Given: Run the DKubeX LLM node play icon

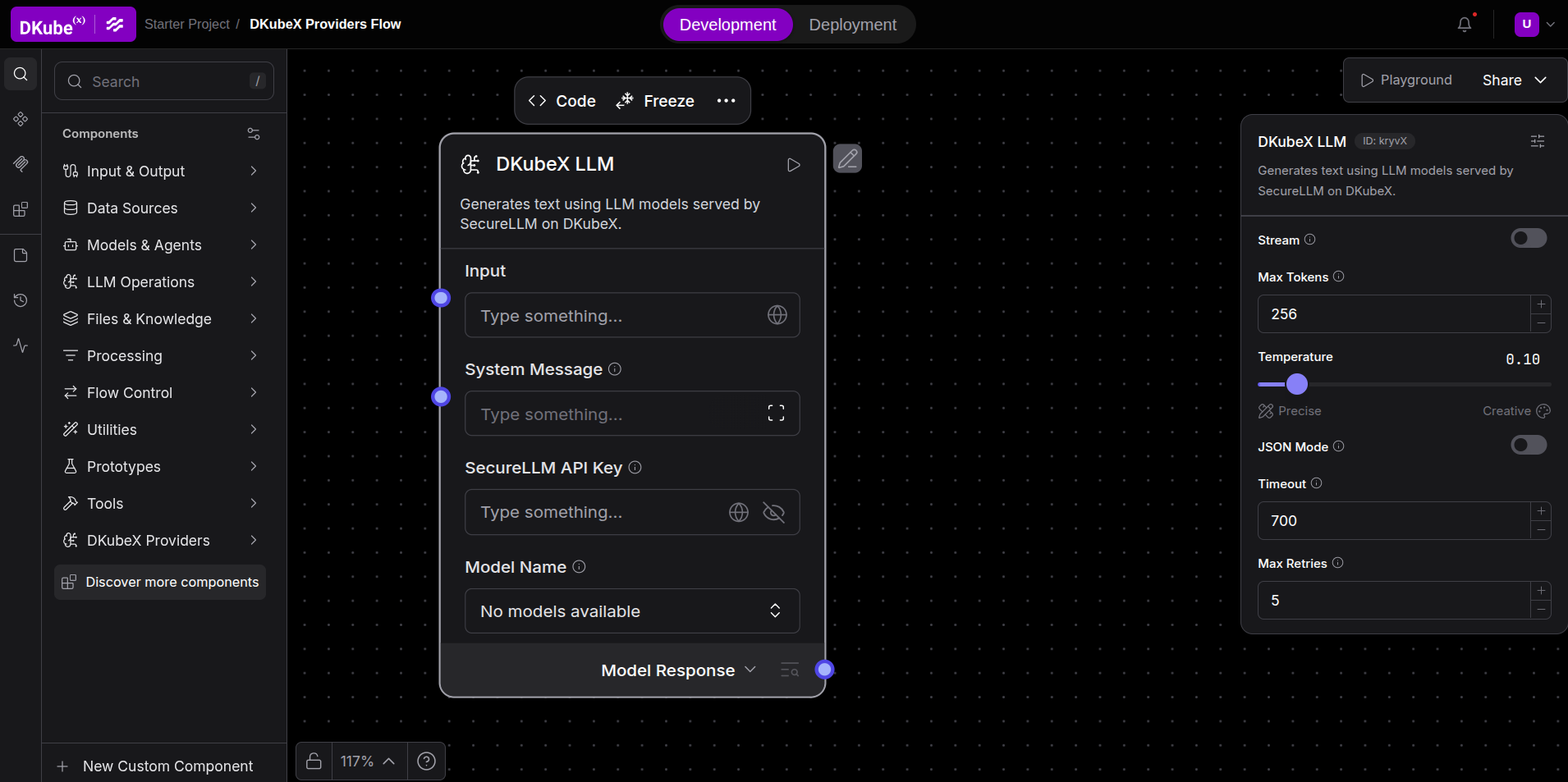Looking at the screenshot, I should [793, 165].
